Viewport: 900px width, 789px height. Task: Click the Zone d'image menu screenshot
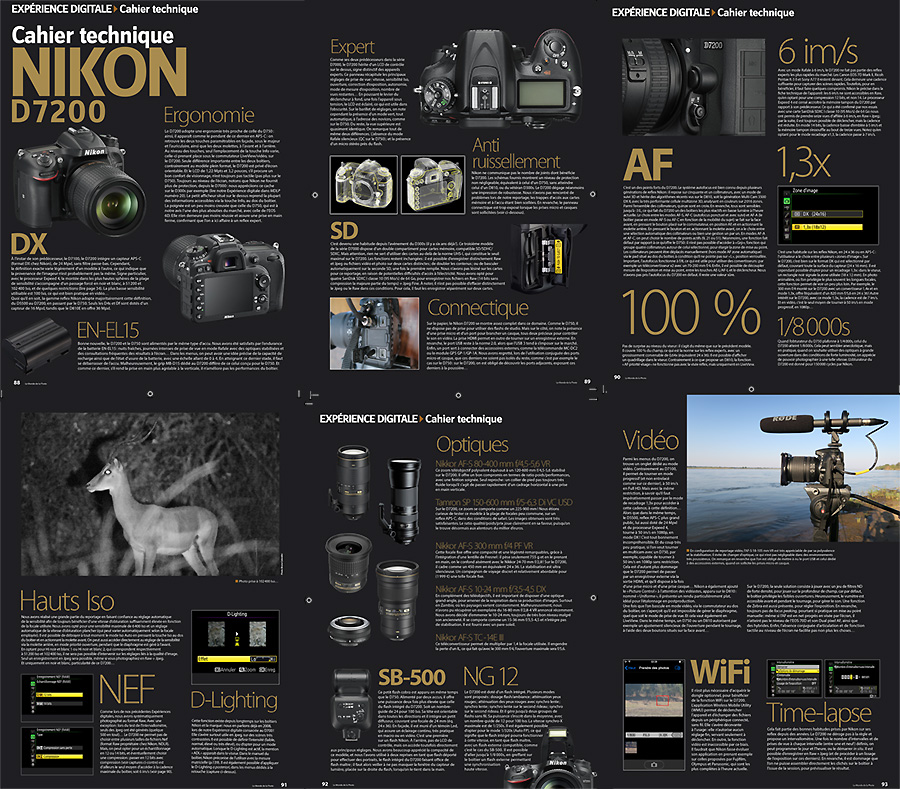[x=828, y=215]
